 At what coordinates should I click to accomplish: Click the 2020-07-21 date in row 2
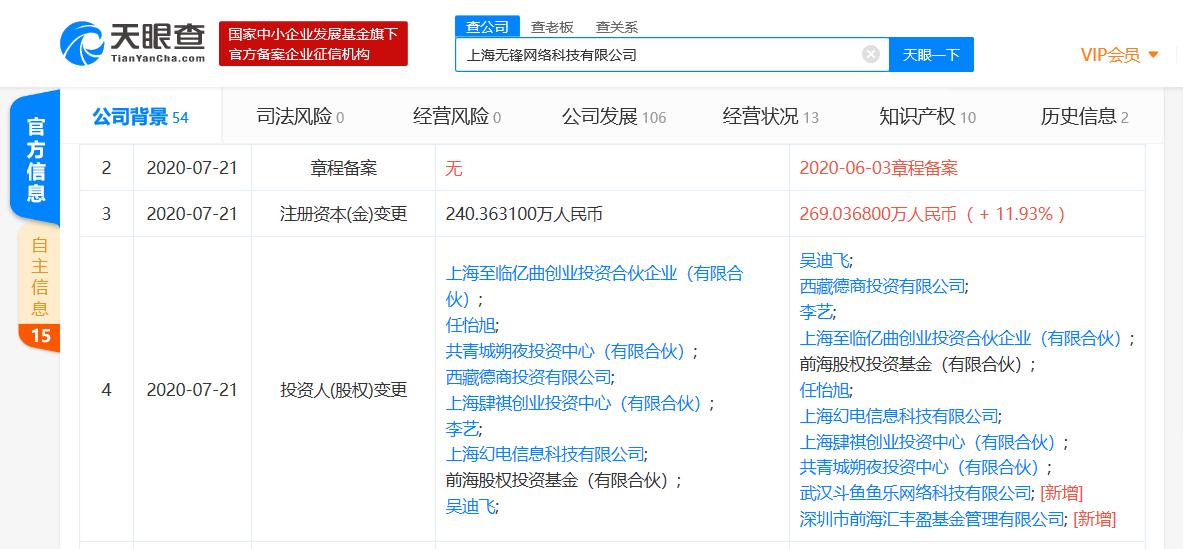pos(192,167)
